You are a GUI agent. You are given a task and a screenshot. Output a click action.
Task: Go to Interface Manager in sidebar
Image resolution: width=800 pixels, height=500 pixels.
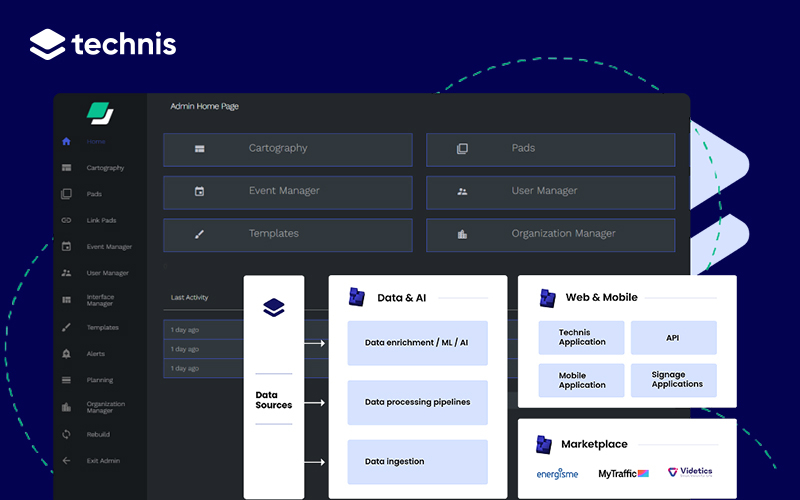click(x=100, y=300)
